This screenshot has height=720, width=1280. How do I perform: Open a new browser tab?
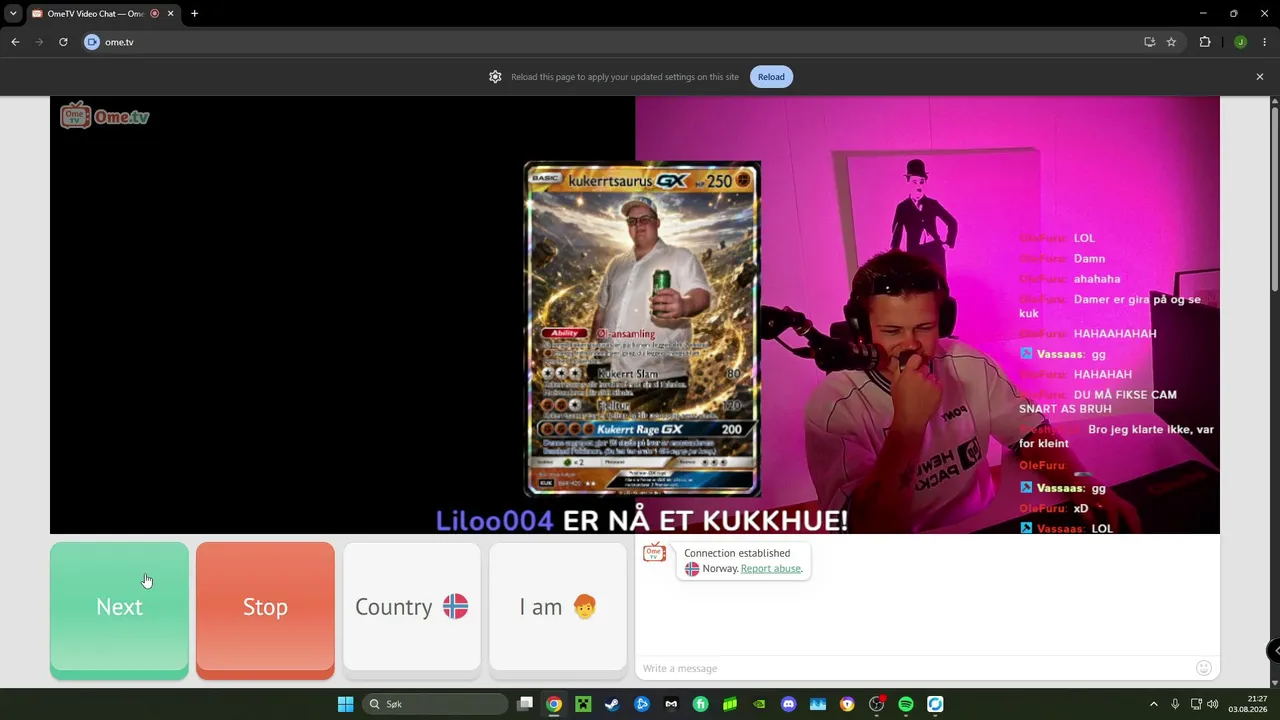click(194, 14)
